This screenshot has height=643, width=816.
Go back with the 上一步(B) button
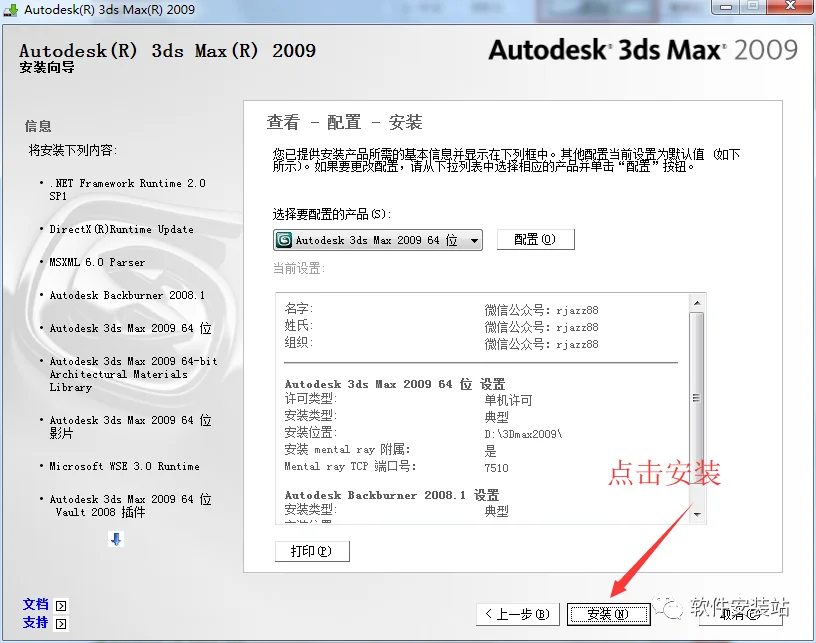(518, 614)
